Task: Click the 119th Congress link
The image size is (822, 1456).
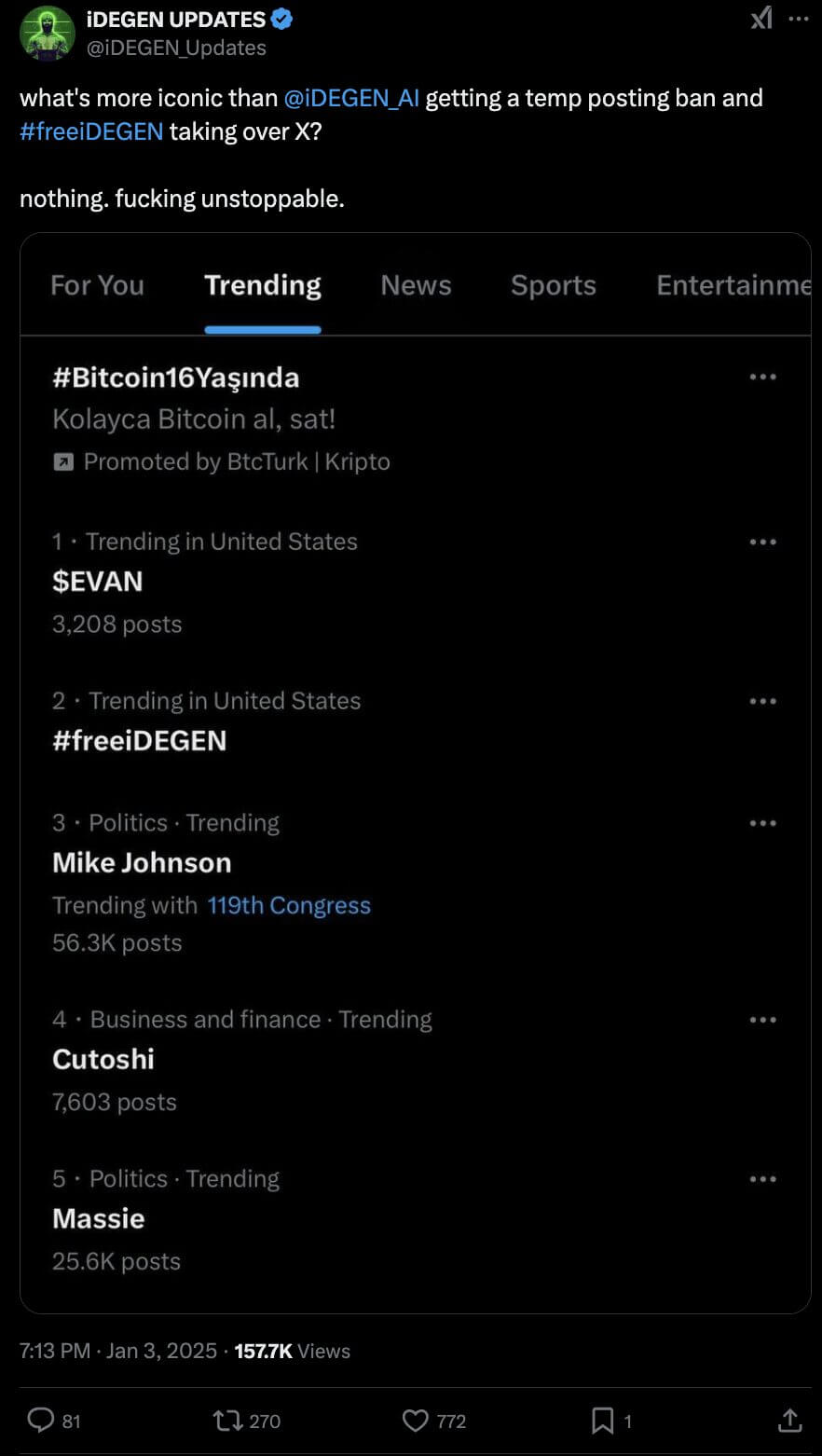Action: click(x=289, y=905)
